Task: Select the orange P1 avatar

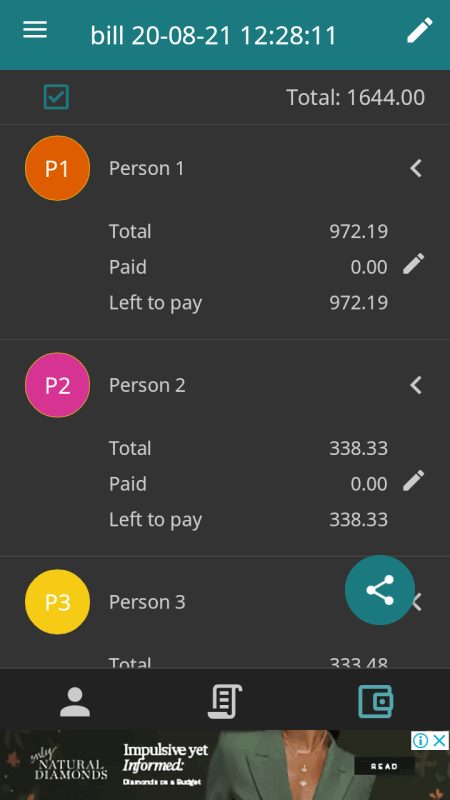Action: click(x=58, y=168)
